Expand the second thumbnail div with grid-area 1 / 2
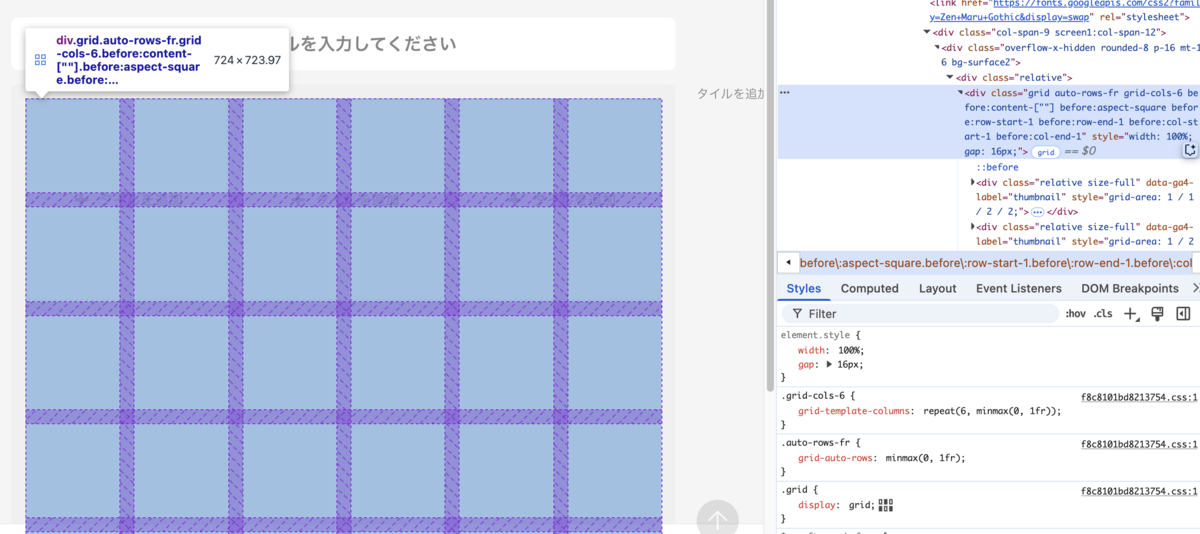1200x534 pixels. (974, 227)
